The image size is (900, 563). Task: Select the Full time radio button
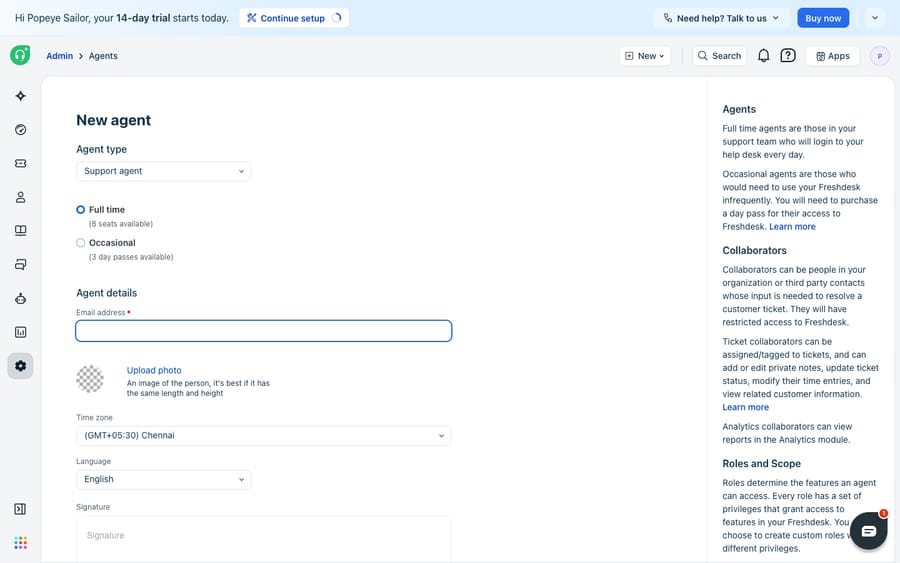click(x=80, y=210)
